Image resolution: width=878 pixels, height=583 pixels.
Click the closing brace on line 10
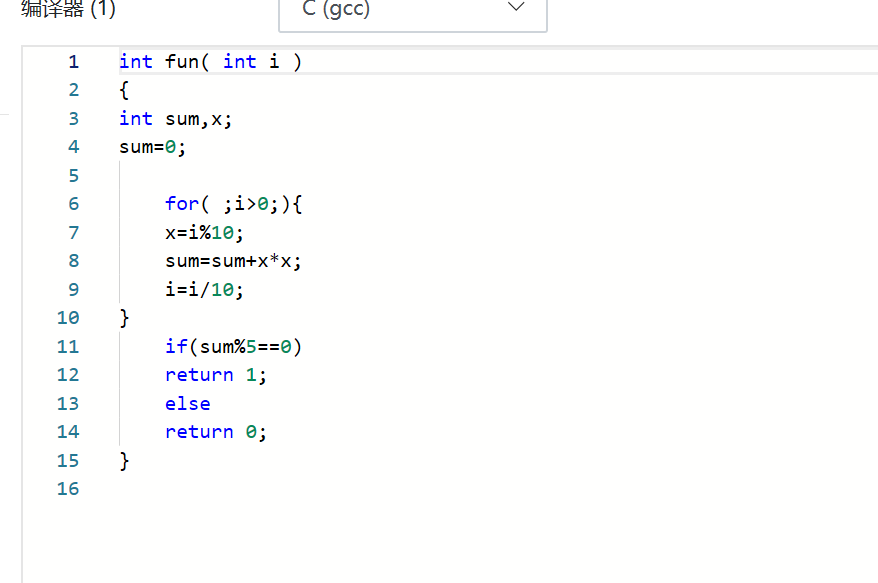coord(124,318)
